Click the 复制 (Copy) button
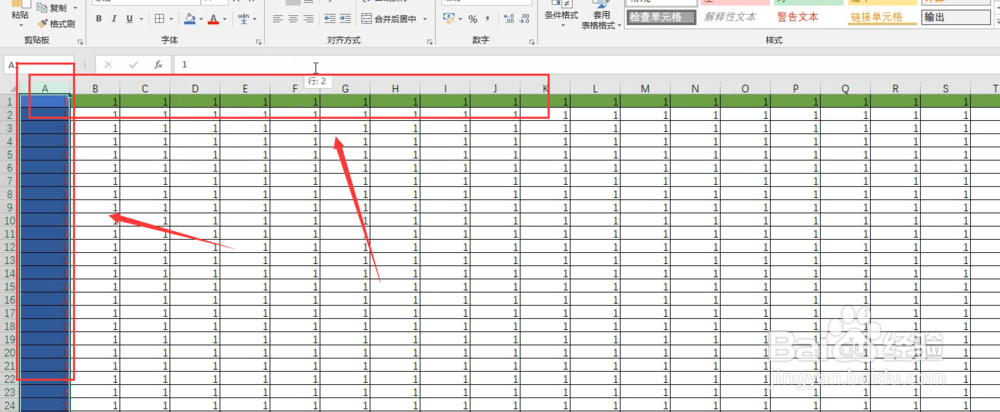 (x=52, y=8)
